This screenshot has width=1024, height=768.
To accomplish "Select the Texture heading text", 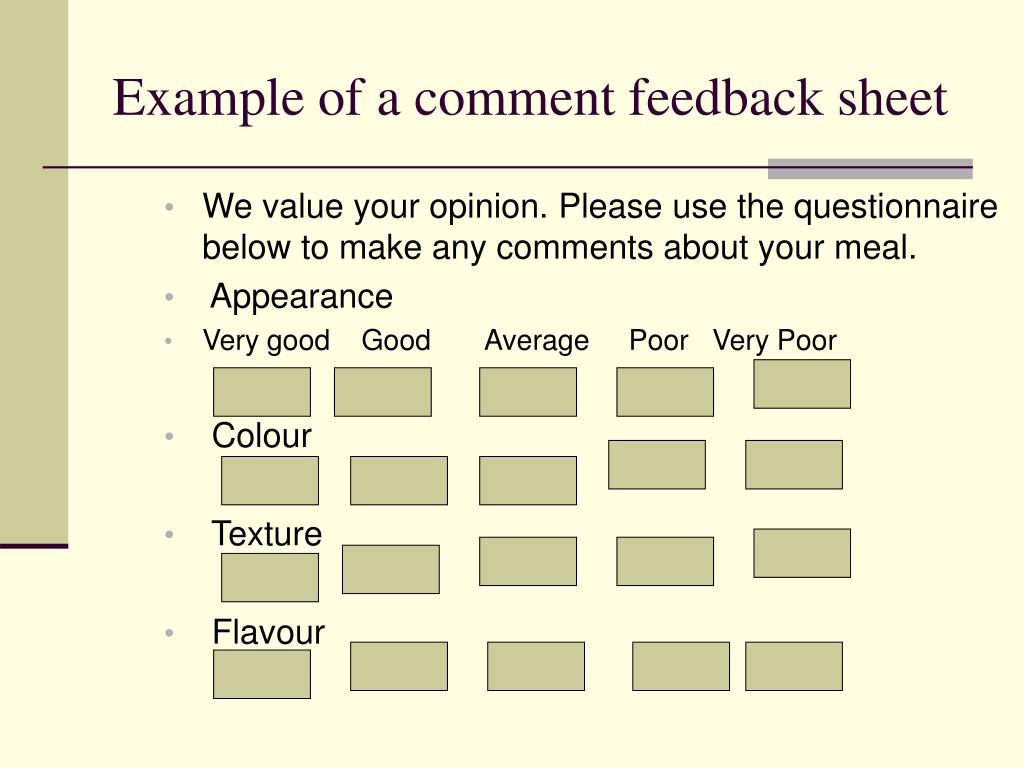I will coord(266,534).
